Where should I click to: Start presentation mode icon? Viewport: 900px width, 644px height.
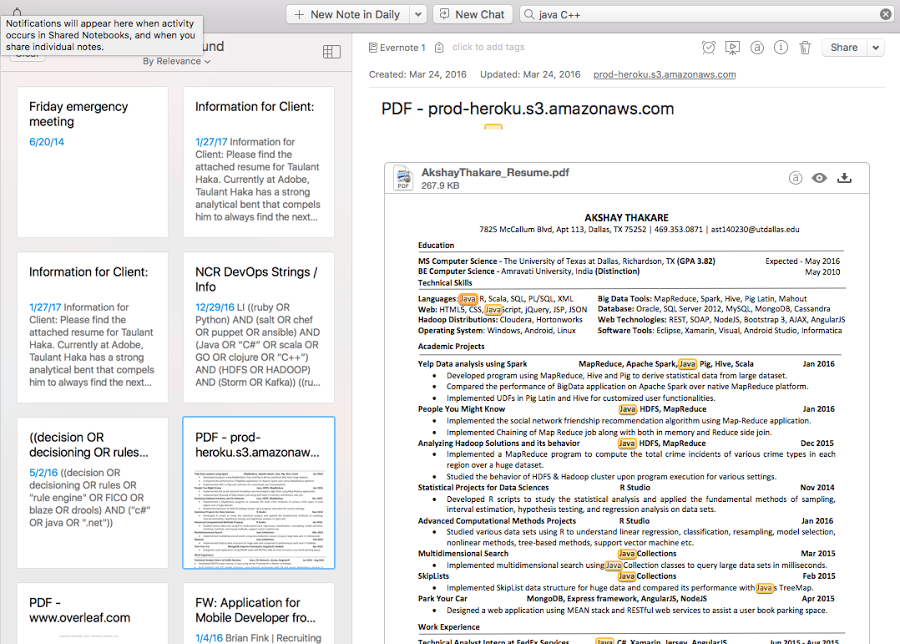pyautogui.click(x=732, y=48)
